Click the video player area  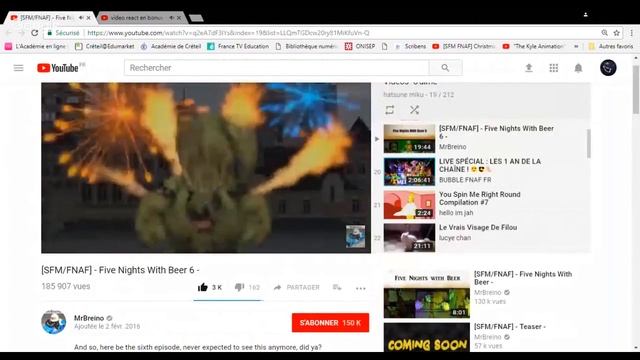point(206,168)
